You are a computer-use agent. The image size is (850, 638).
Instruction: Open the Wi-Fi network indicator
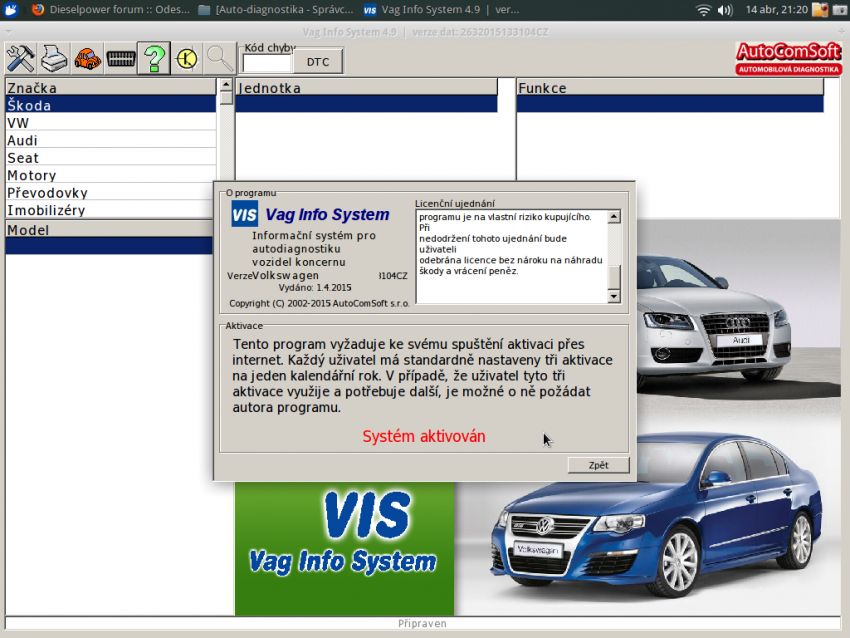point(703,10)
